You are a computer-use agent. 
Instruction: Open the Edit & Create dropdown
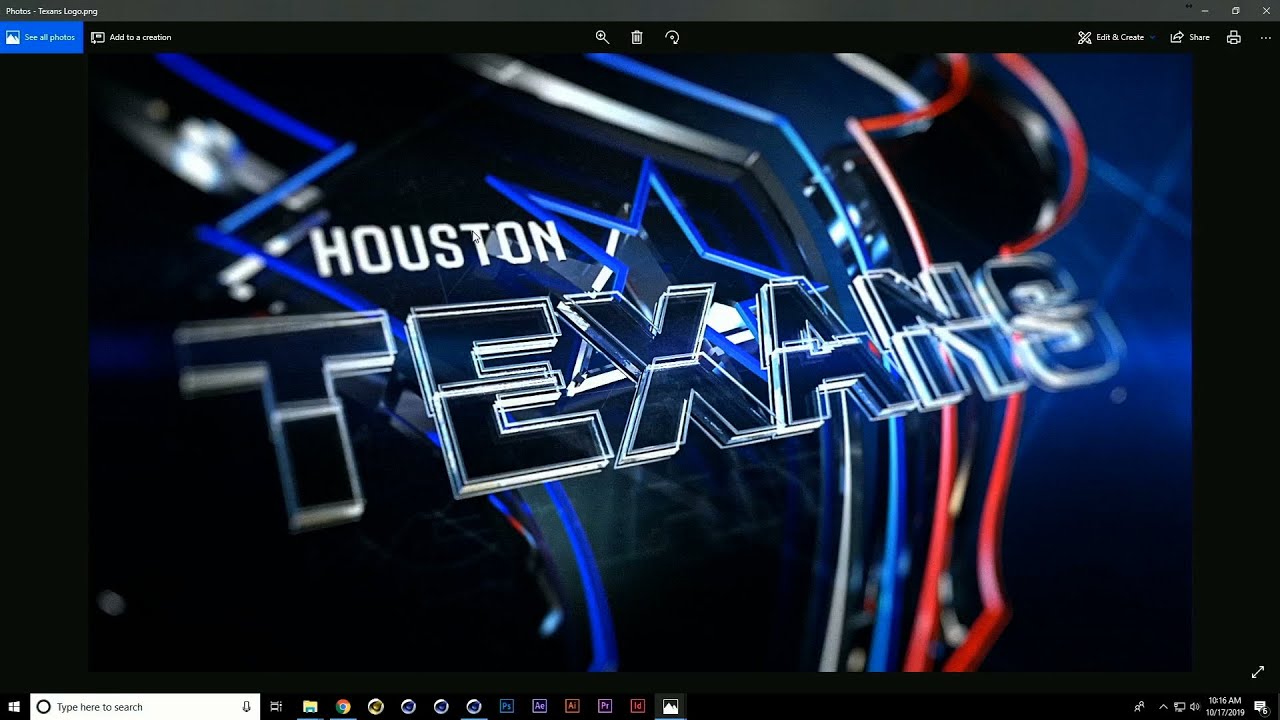[1116, 37]
